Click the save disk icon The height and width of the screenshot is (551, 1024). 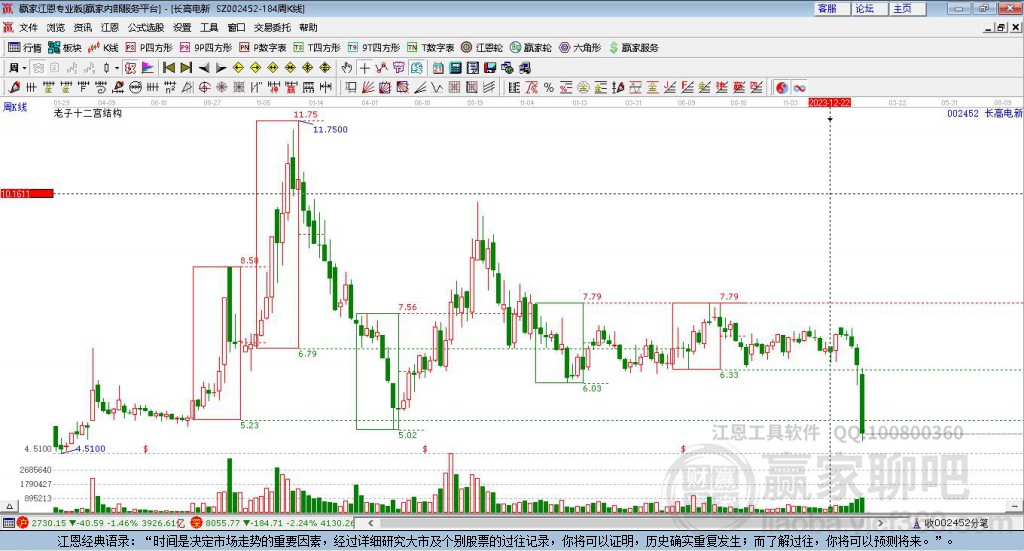490,68
